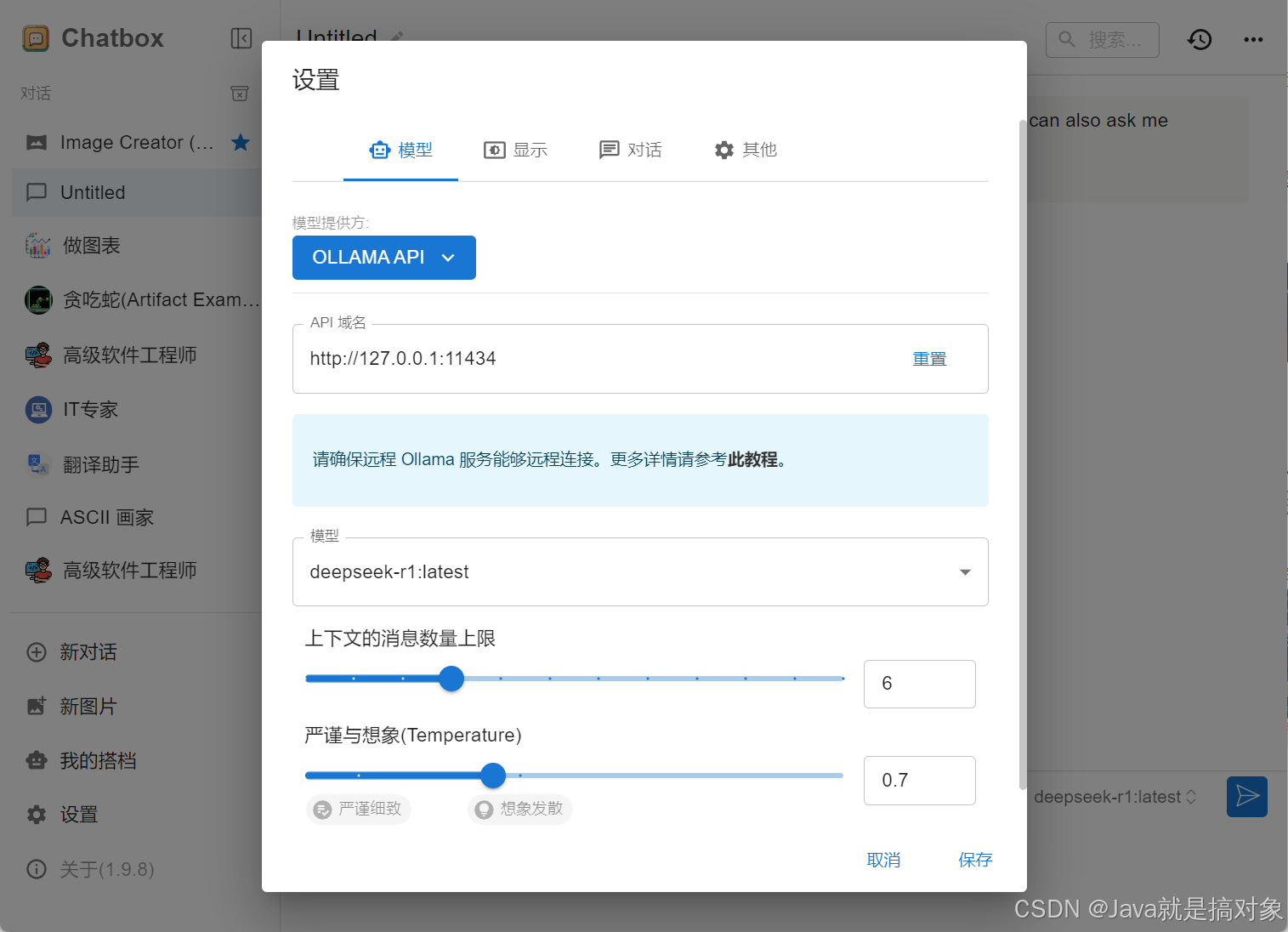Click the settings dialog vertical scrollbar
The height and width of the screenshot is (932, 1288).
point(1022,455)
